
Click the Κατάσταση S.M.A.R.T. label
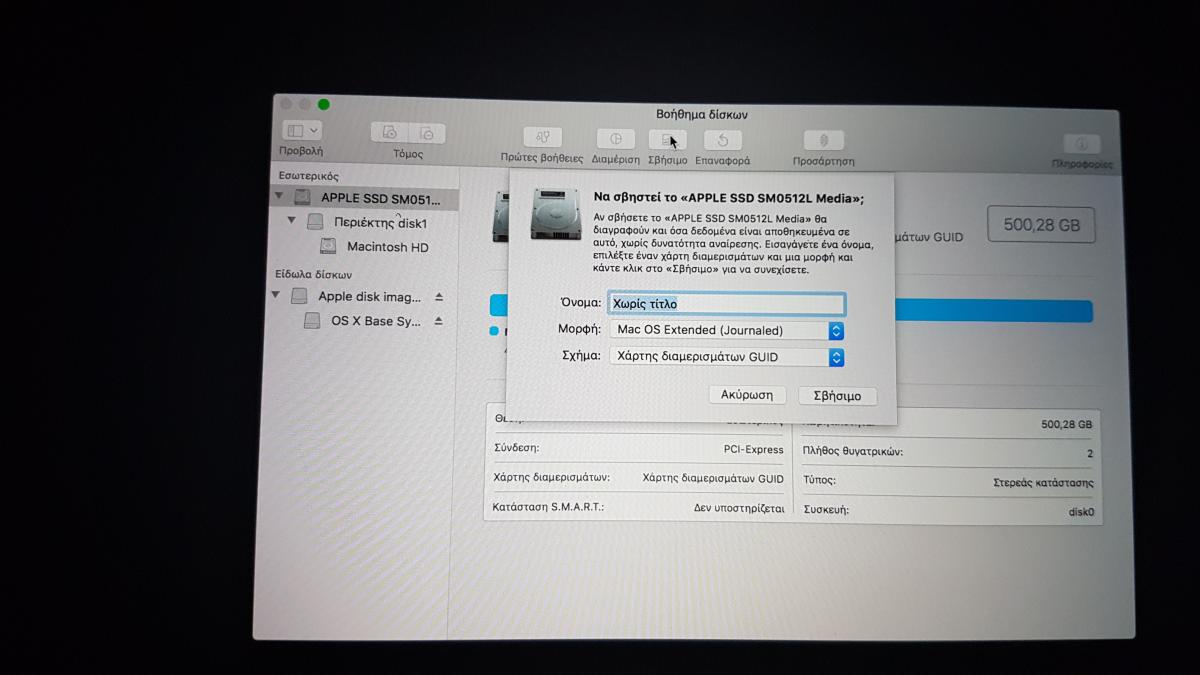point(548,507)
